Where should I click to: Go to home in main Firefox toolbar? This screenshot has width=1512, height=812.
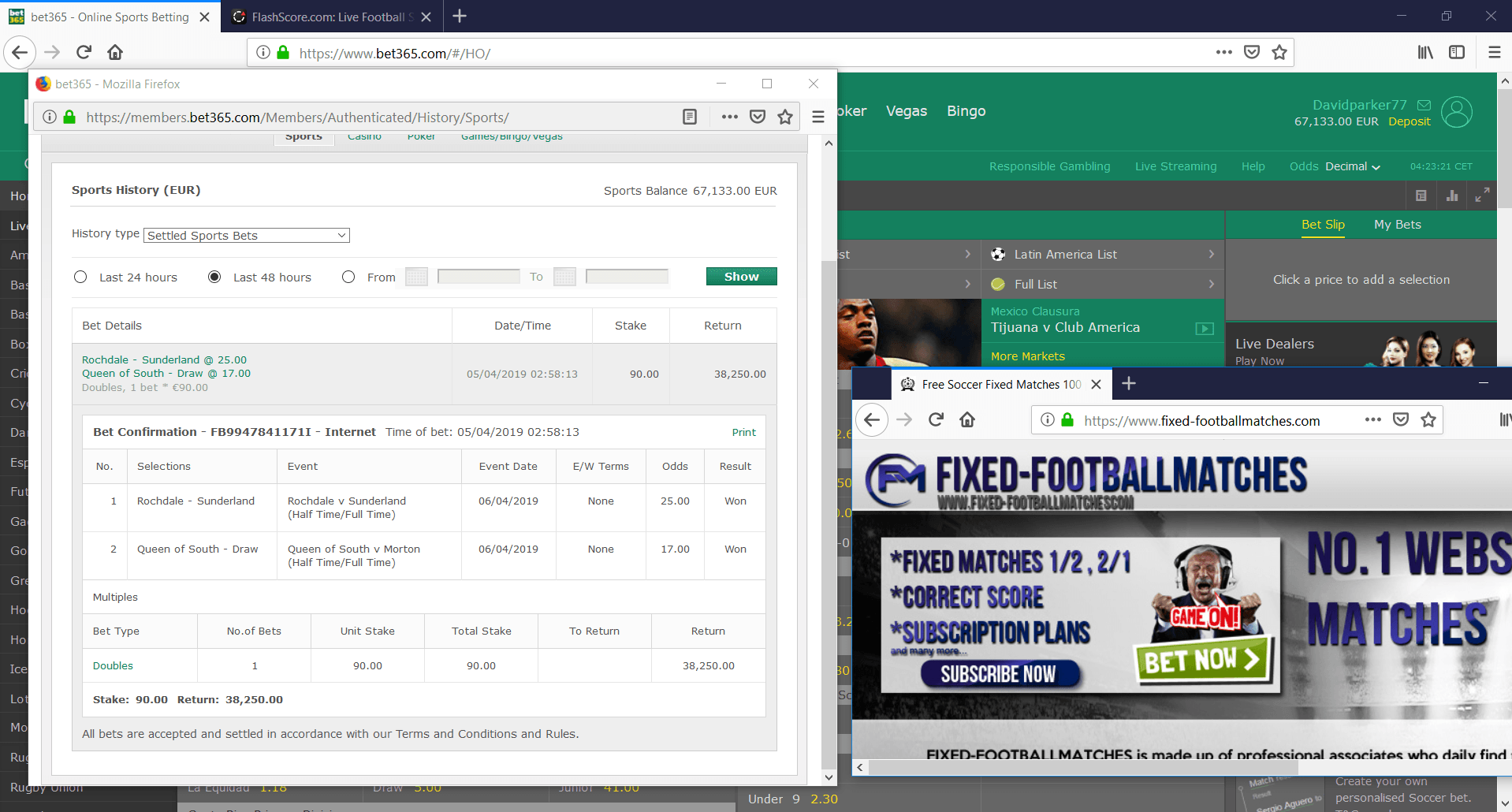tap(115, 53)
